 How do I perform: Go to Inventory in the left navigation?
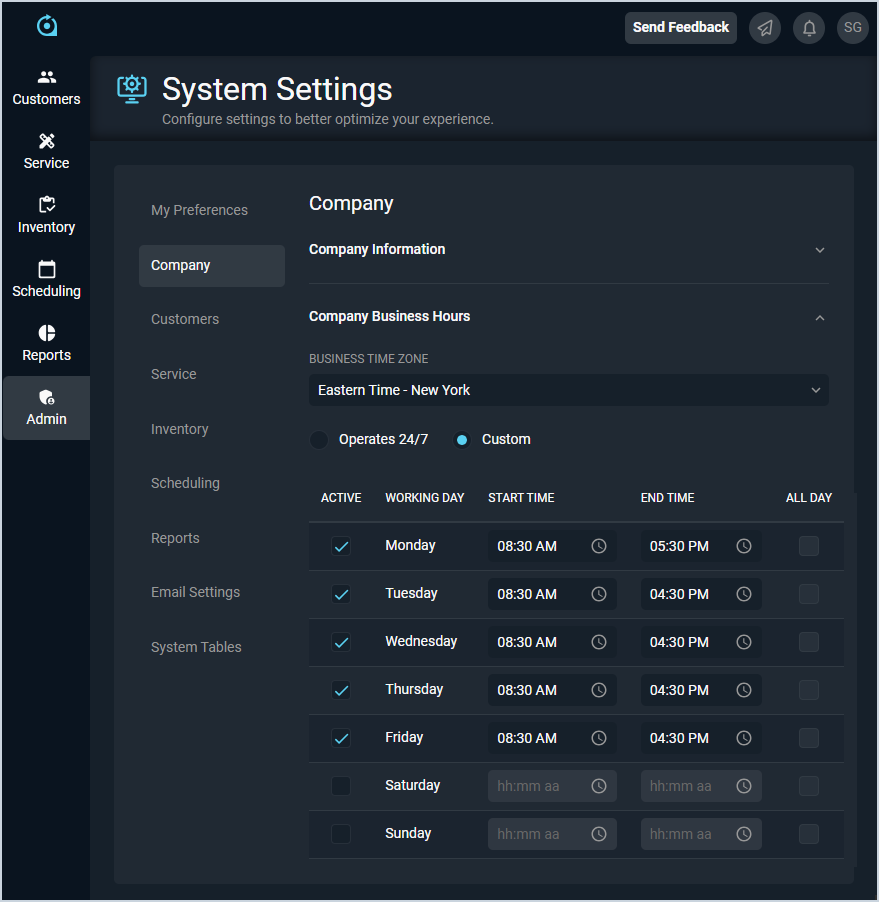pyautogui.click(x=46, y=215)
